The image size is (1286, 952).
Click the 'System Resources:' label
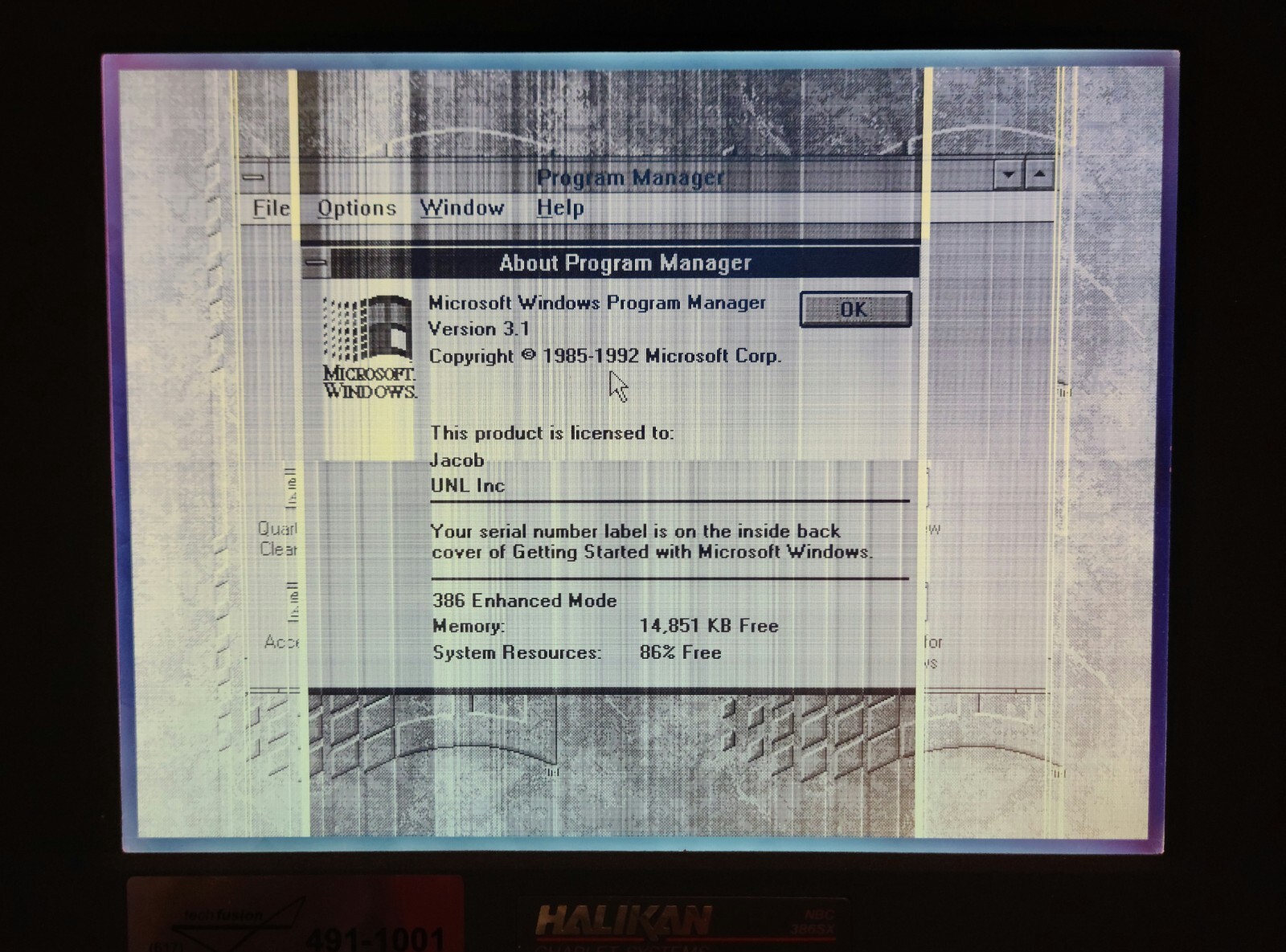(517, 652)
